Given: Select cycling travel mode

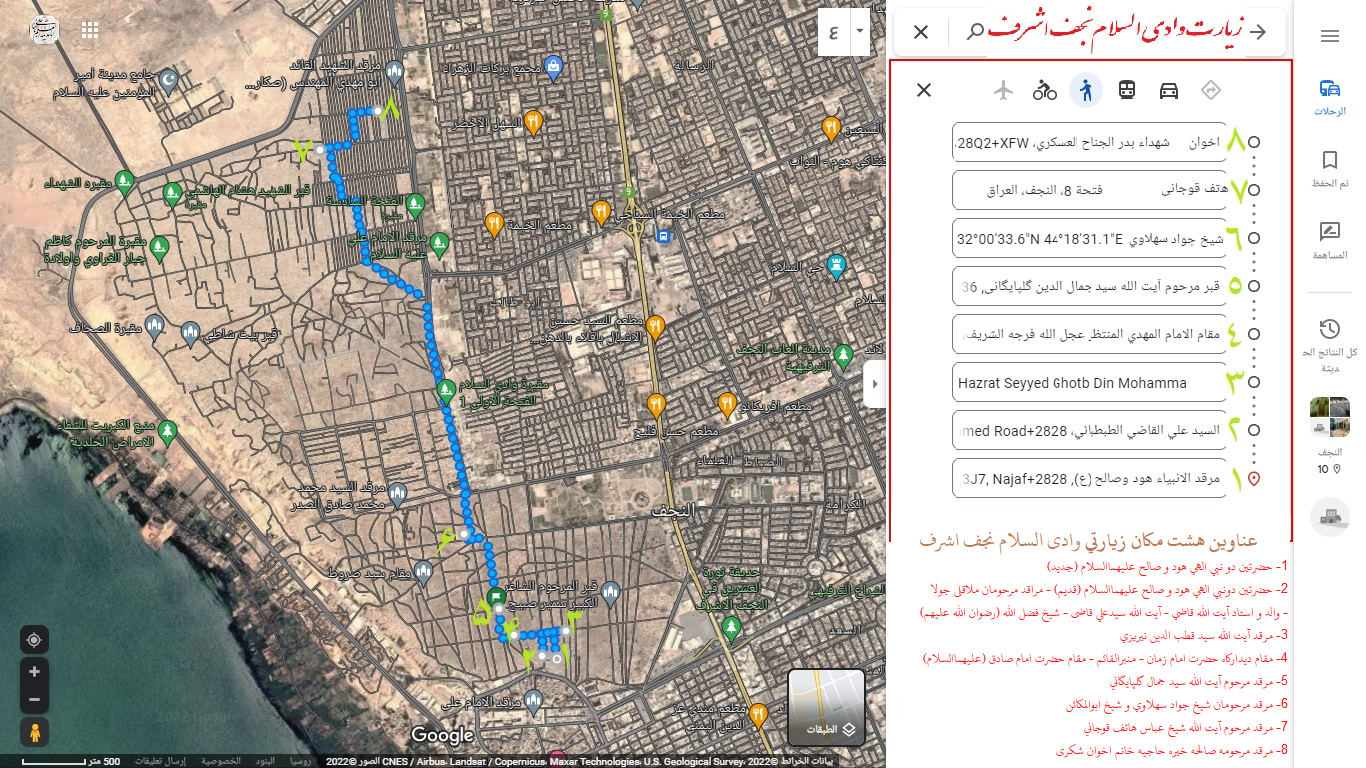Looking at the screenshot, I should click(x=1045, y=90).
